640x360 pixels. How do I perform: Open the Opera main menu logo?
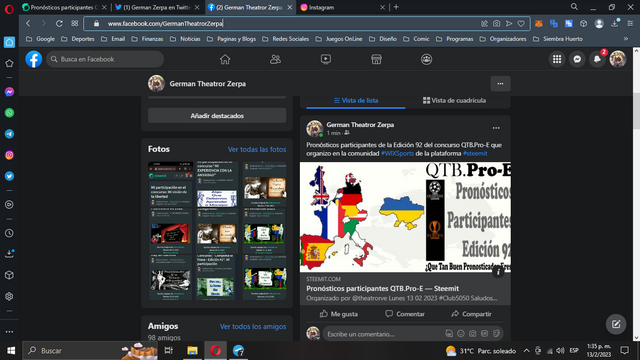coord(9,9)
